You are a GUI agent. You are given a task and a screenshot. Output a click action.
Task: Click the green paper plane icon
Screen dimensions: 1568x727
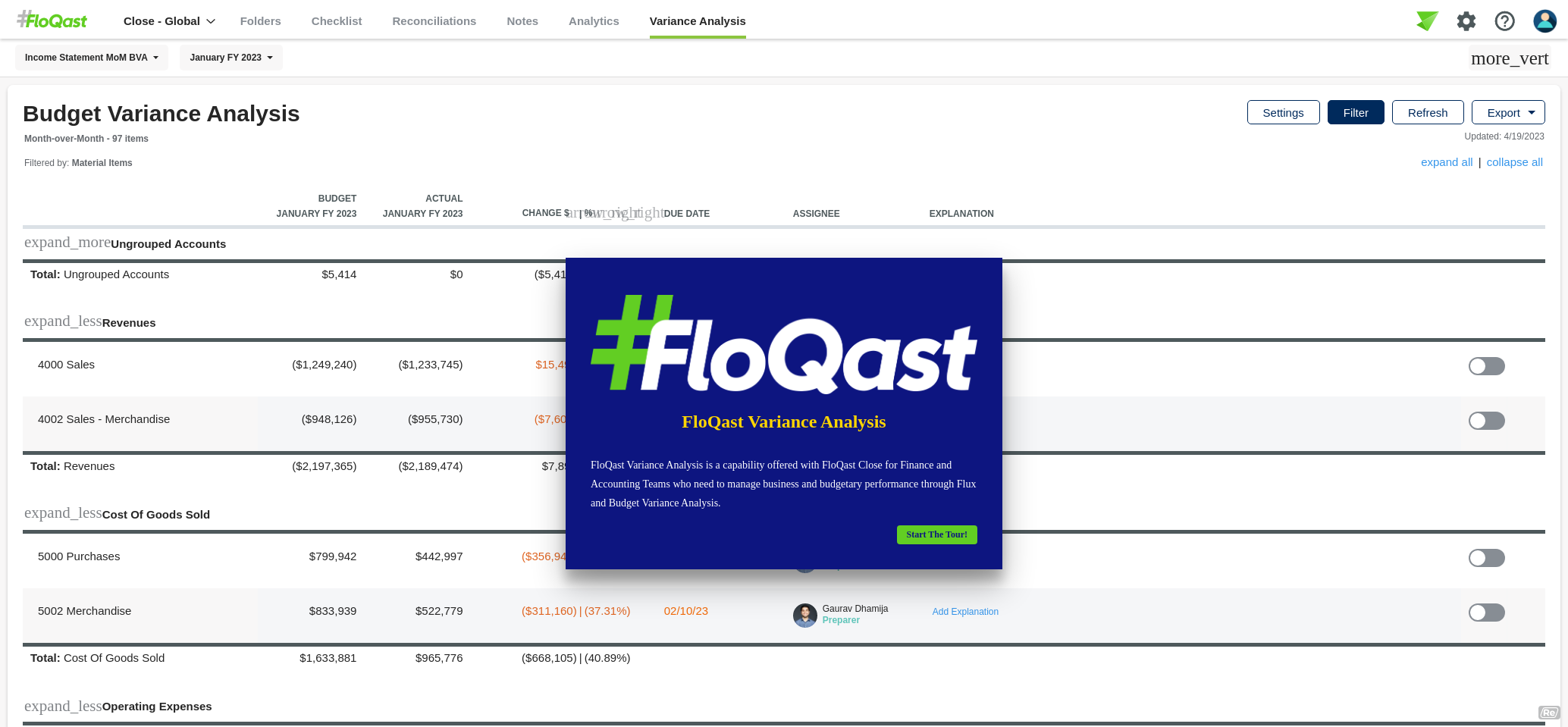click(1427, 20)
